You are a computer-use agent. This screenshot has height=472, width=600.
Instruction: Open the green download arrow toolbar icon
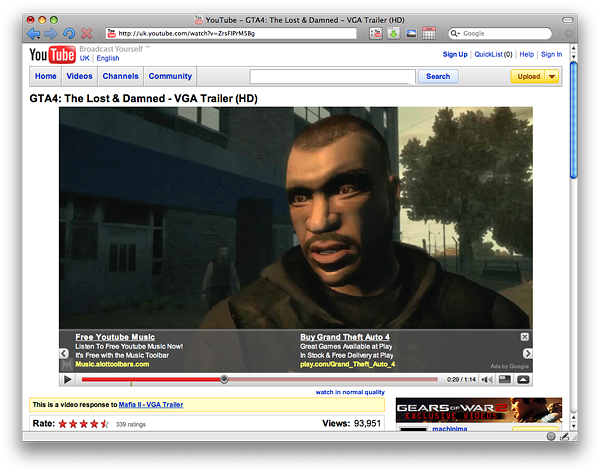tap(393, 34)
